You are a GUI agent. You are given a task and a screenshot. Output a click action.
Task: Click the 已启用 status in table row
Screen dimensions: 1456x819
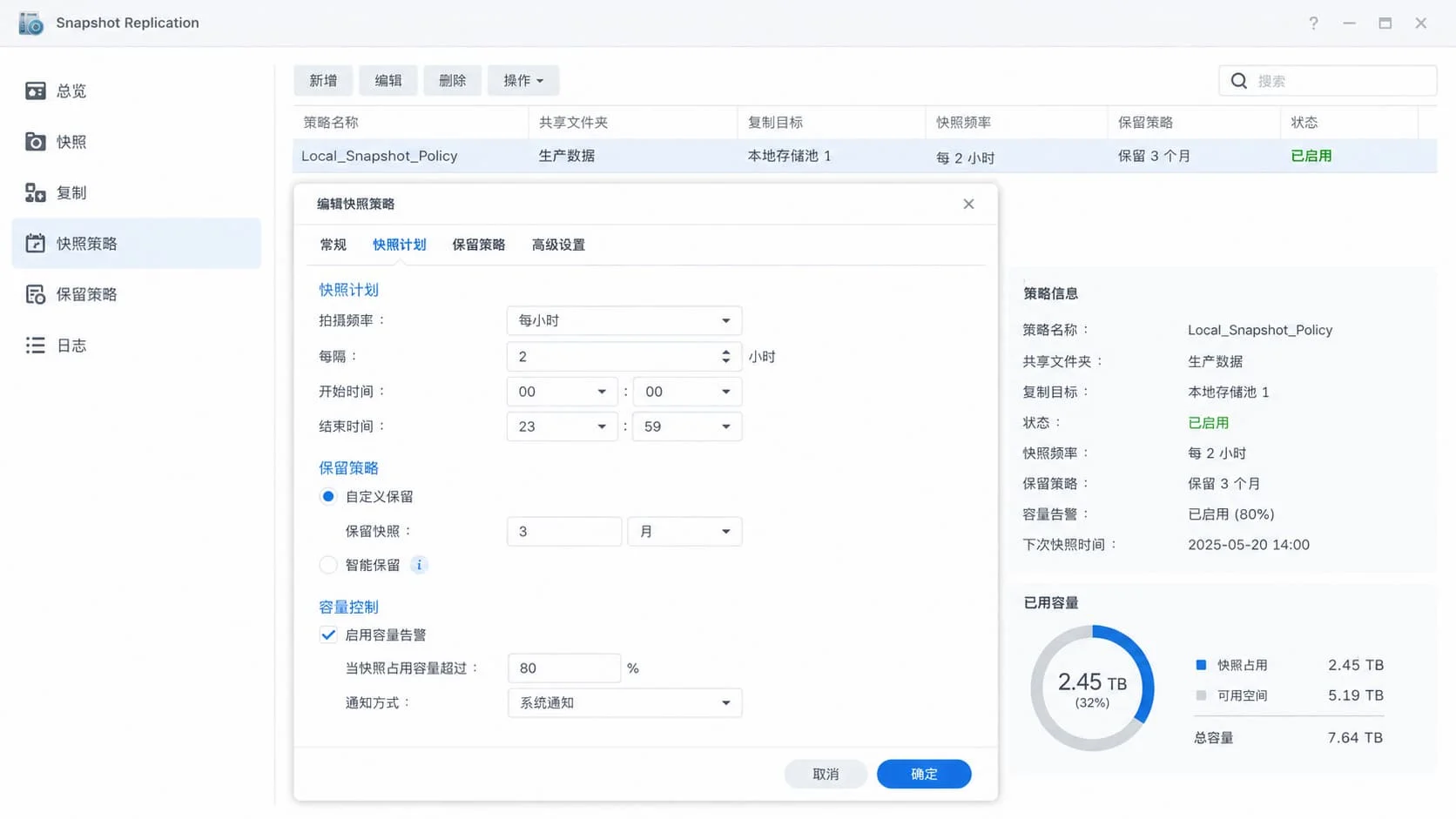click(x=1311, y=156)
